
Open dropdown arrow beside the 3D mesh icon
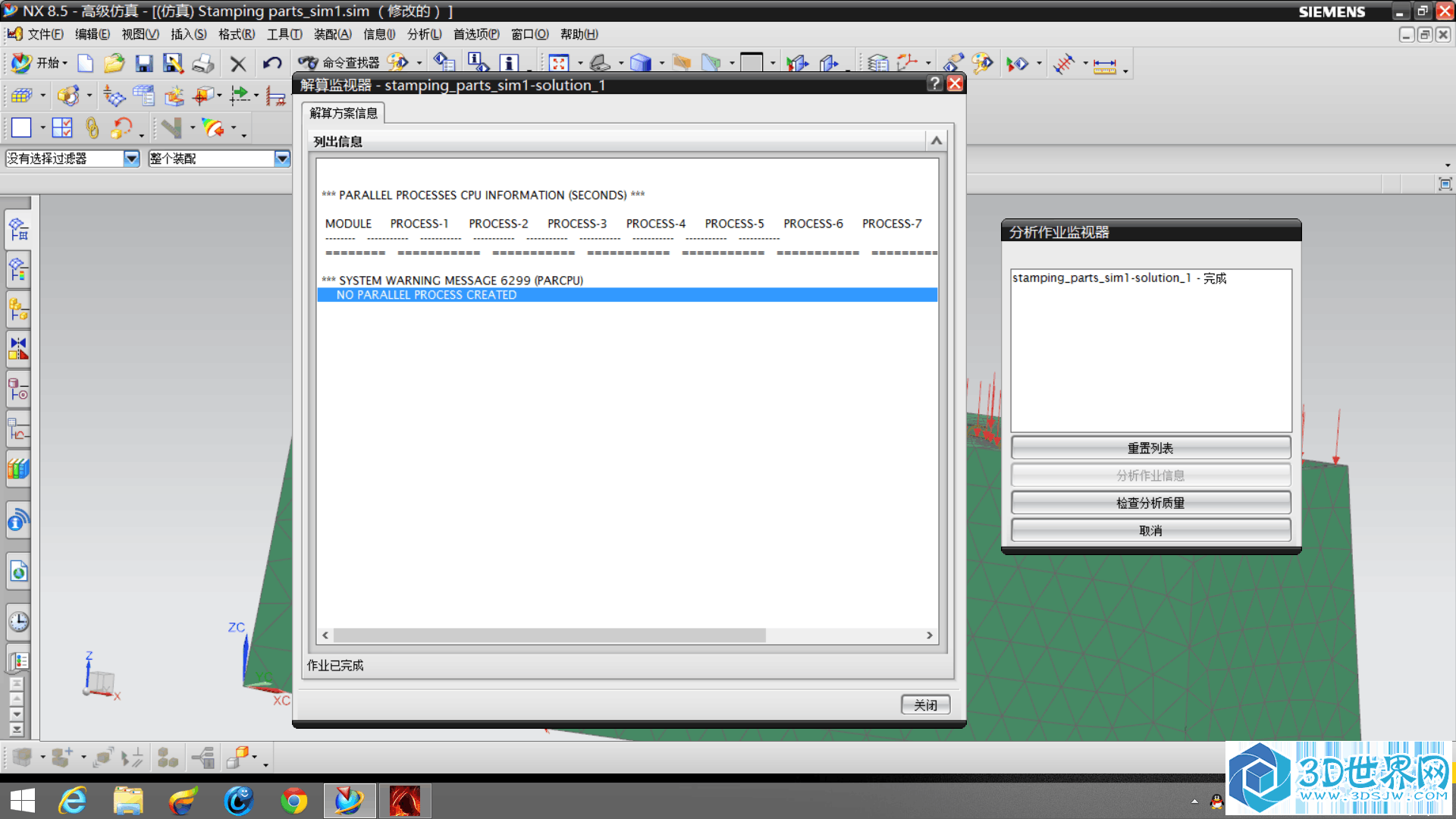pyautogui.click(x=42, y=96)
